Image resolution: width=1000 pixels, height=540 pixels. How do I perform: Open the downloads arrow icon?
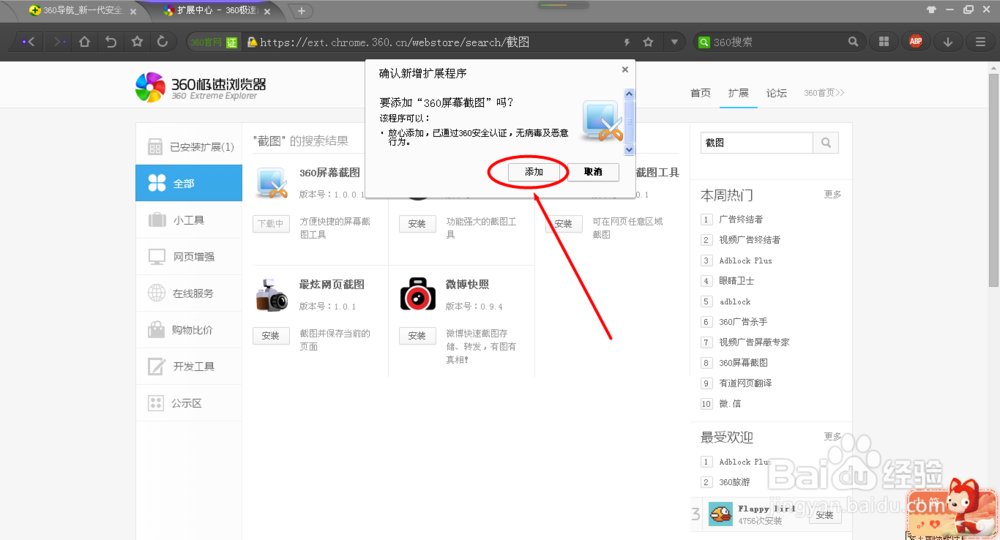point(948,42)
